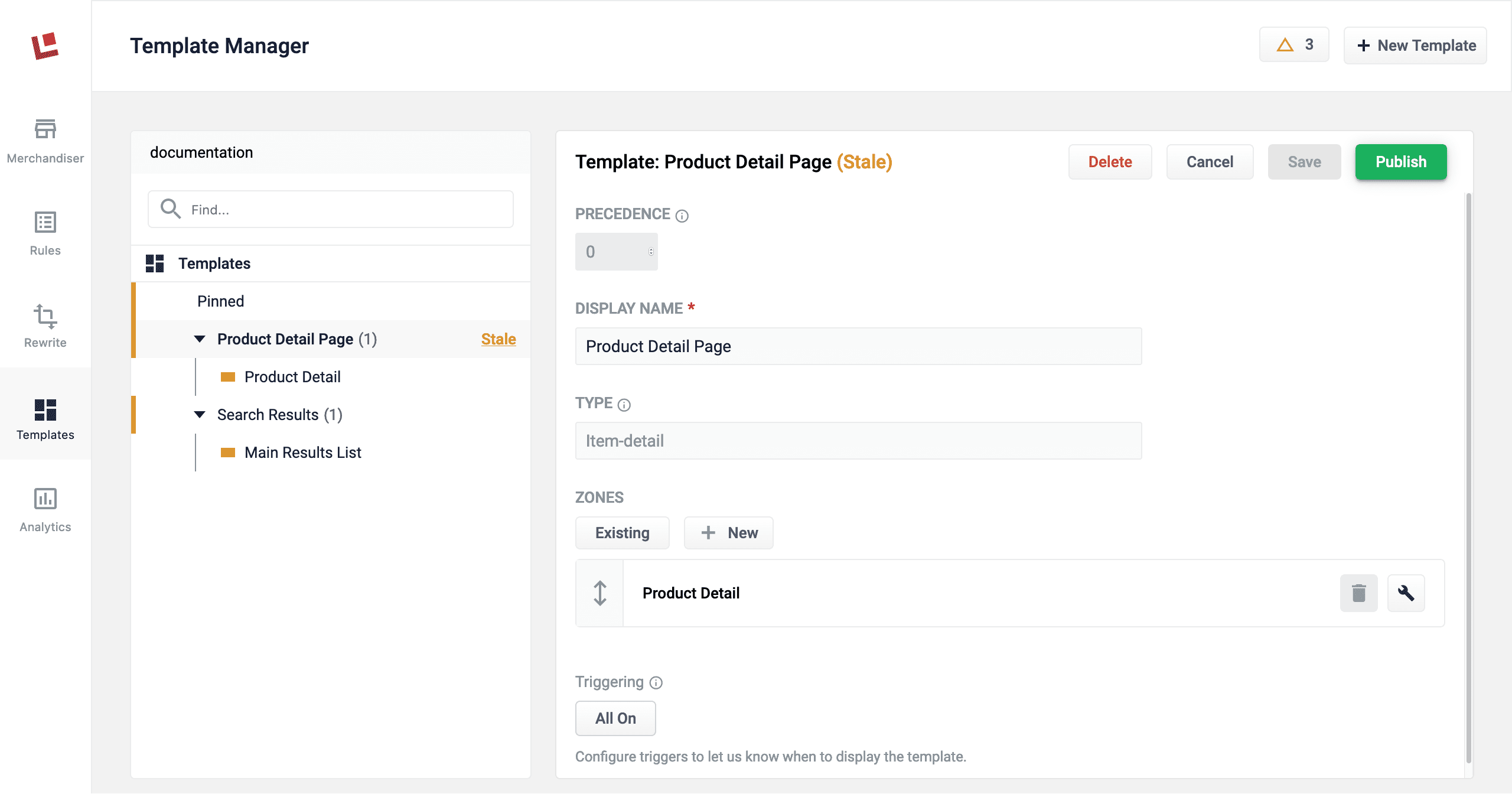Toggle the All On triggering button

[615, 718]
